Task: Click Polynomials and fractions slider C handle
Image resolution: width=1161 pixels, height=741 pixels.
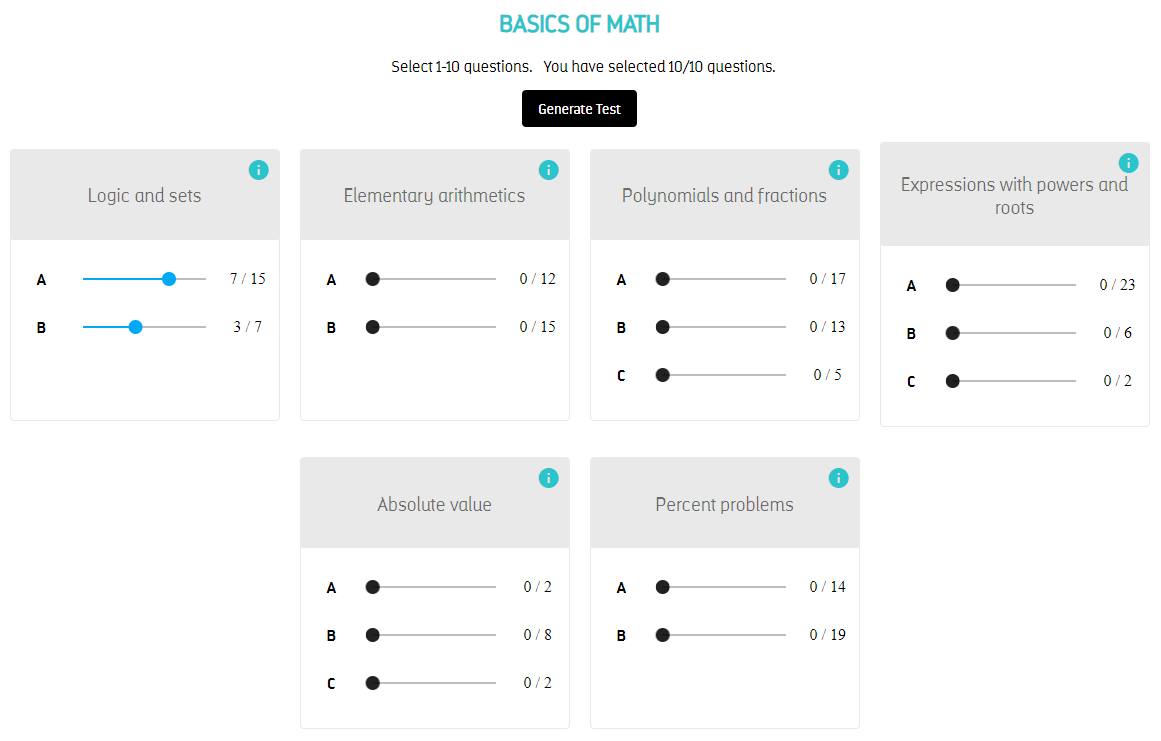Action: coord(663,375)
